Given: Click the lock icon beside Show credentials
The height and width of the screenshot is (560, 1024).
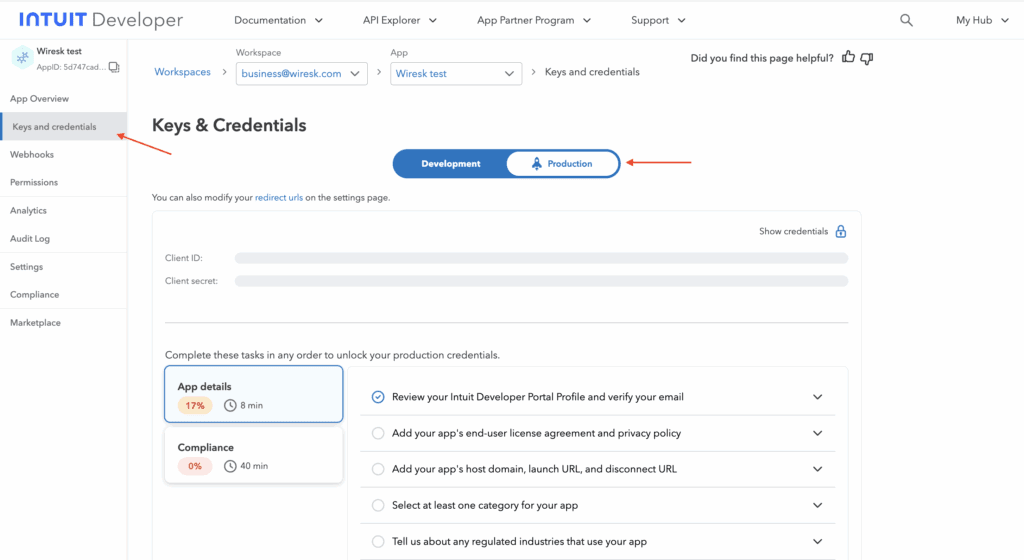Looking at the screenshot, I should coord(840,231).
